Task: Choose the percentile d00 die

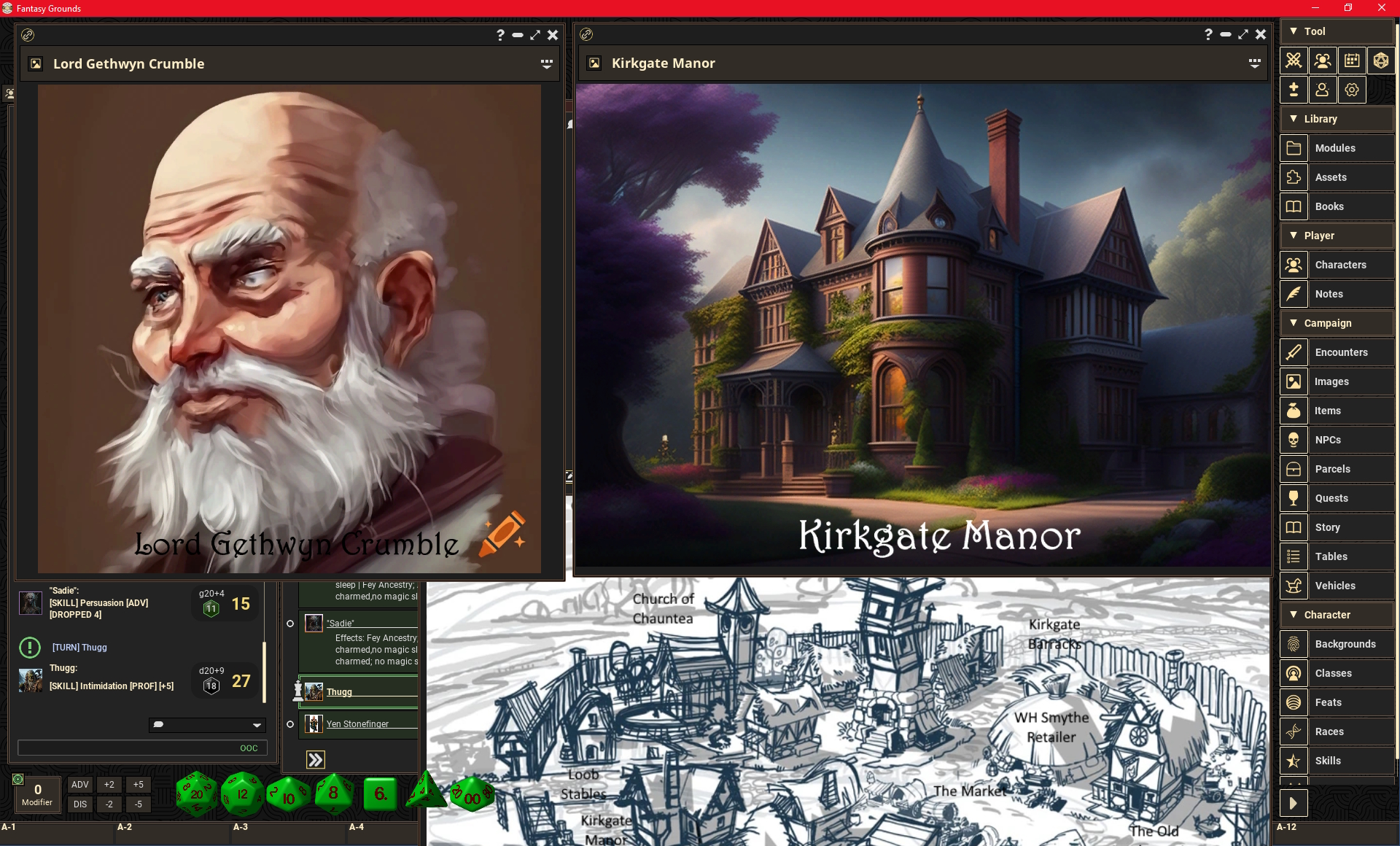Action: (472, 796)
